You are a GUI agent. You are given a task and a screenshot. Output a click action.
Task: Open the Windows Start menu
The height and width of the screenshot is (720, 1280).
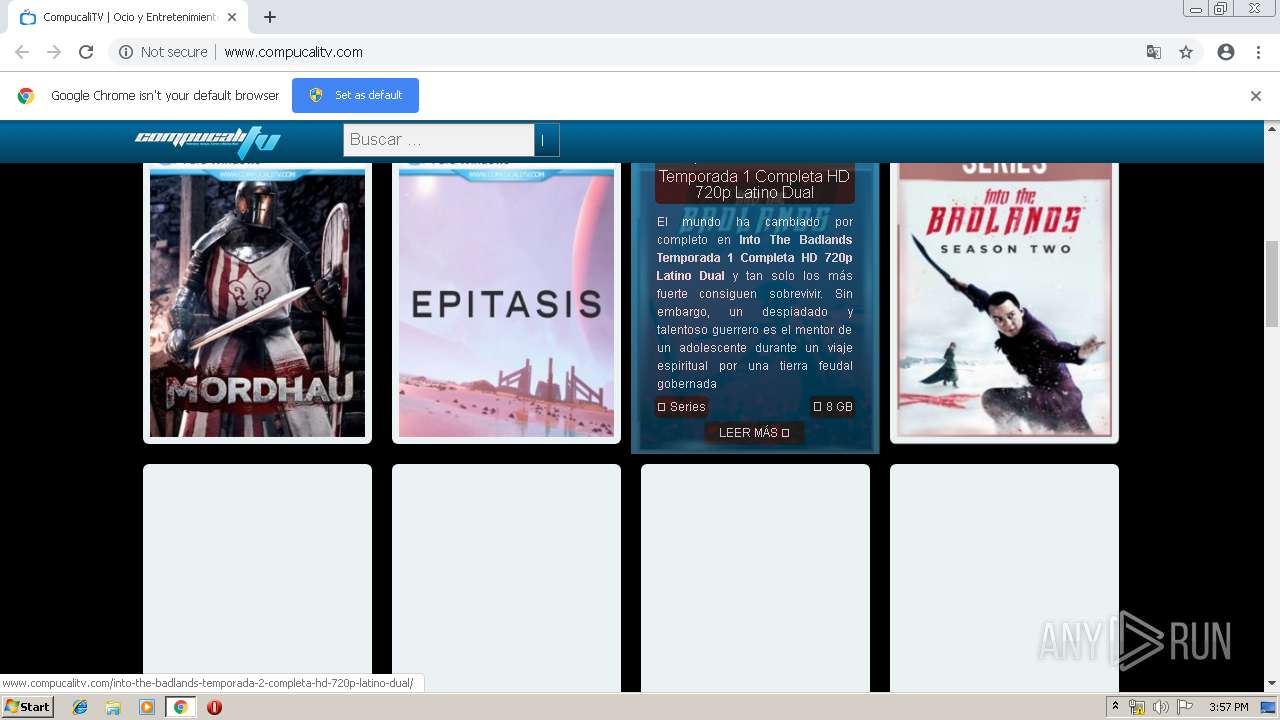(27, 707)
